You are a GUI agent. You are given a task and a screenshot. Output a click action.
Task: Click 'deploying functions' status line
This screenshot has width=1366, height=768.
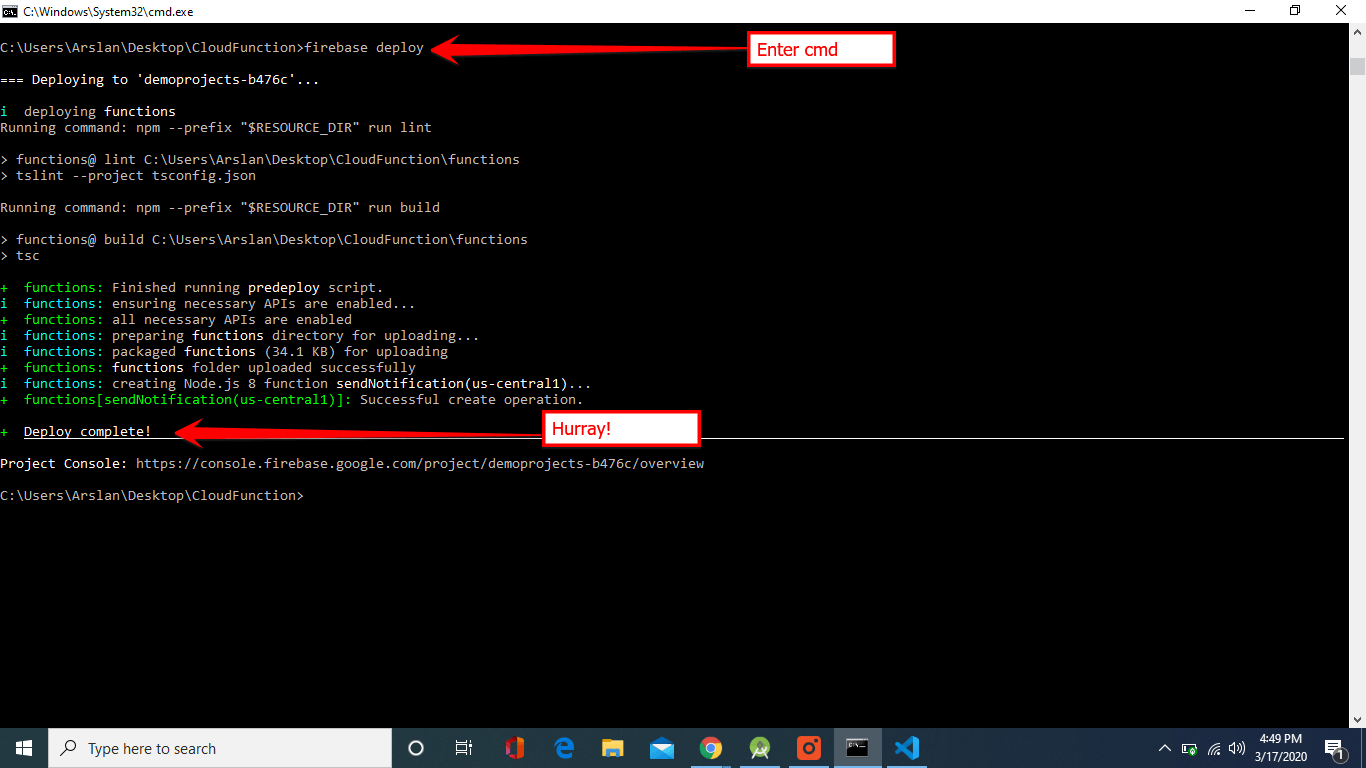click(88, 112)
